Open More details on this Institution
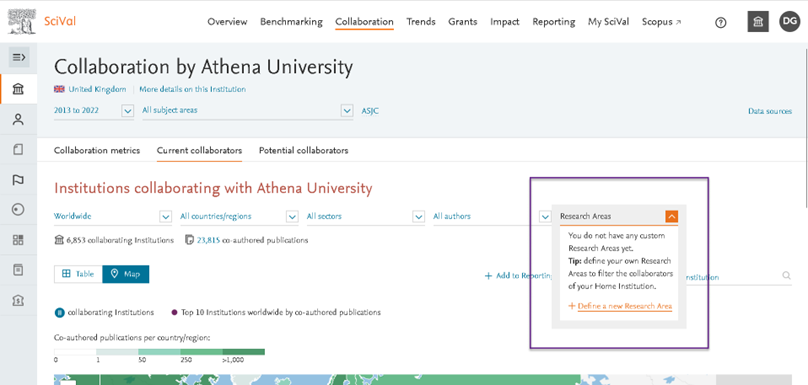 tap(192, 89)
